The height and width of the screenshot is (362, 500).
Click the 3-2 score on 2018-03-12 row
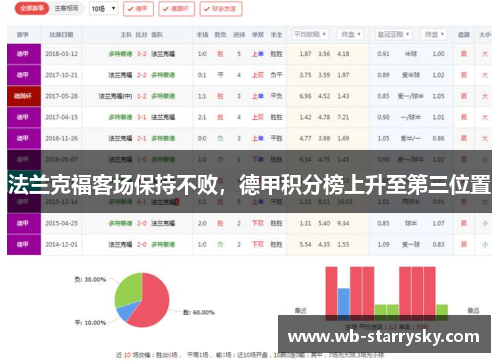[142, 54]
